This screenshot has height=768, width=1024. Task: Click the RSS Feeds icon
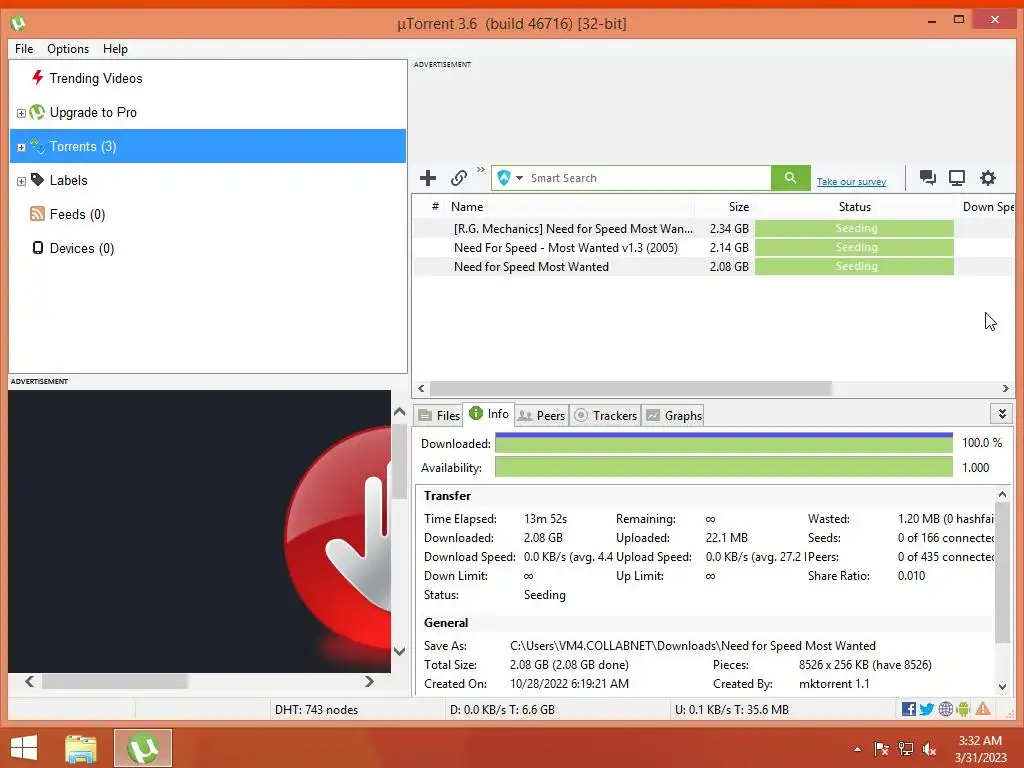(37, 214)
